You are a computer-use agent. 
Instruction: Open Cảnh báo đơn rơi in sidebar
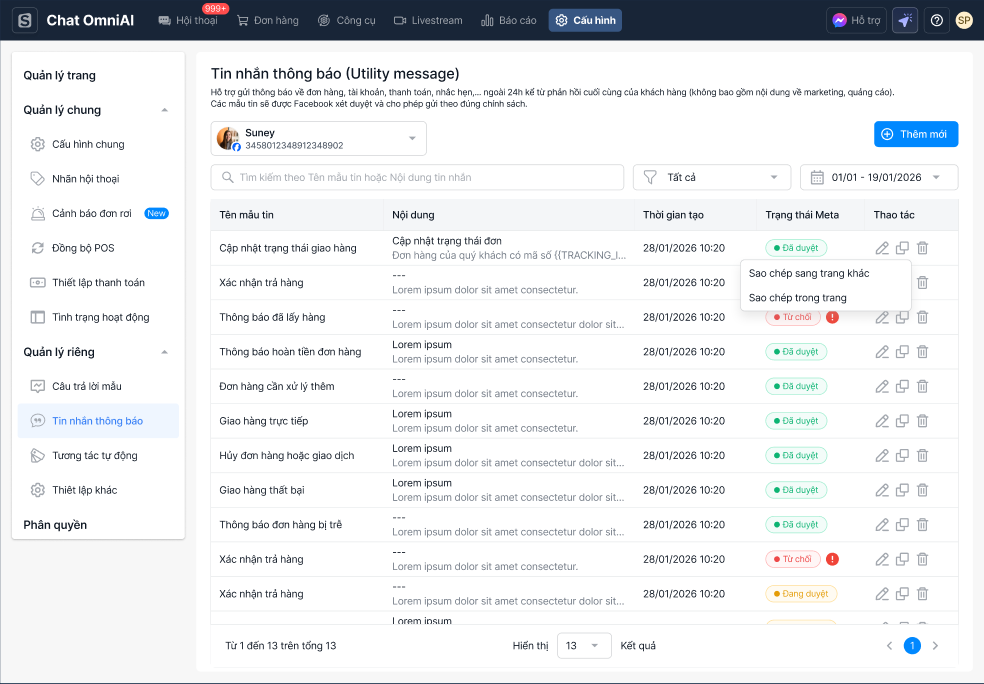point(92,213)
